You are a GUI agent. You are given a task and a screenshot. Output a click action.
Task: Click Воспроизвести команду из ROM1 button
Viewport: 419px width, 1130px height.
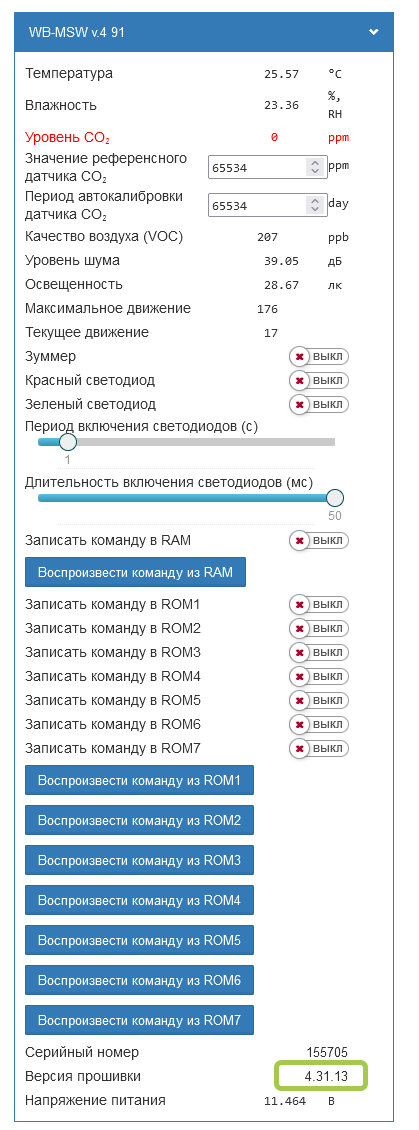[139, 780]
